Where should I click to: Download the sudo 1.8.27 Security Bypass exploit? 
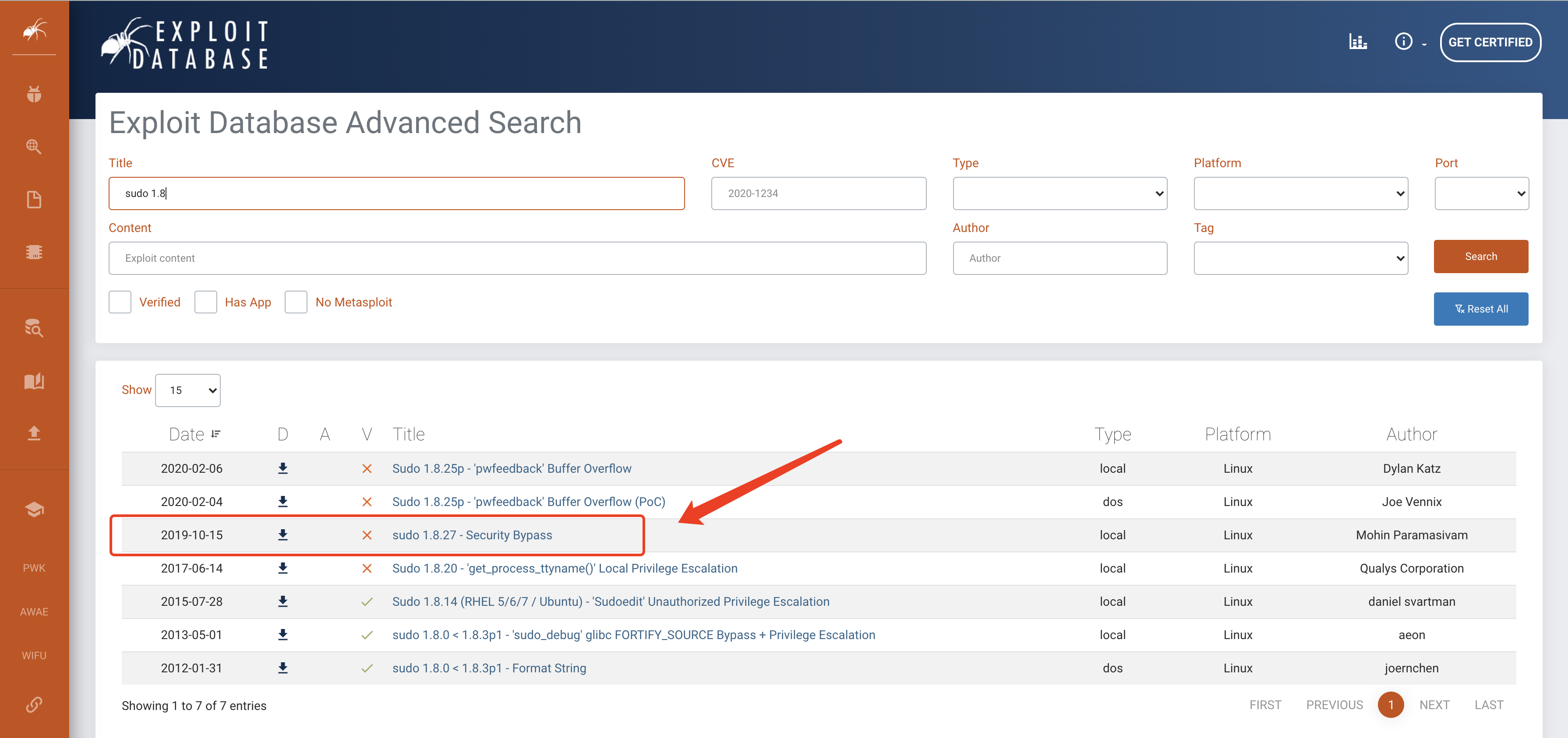[x=283, y=535]
